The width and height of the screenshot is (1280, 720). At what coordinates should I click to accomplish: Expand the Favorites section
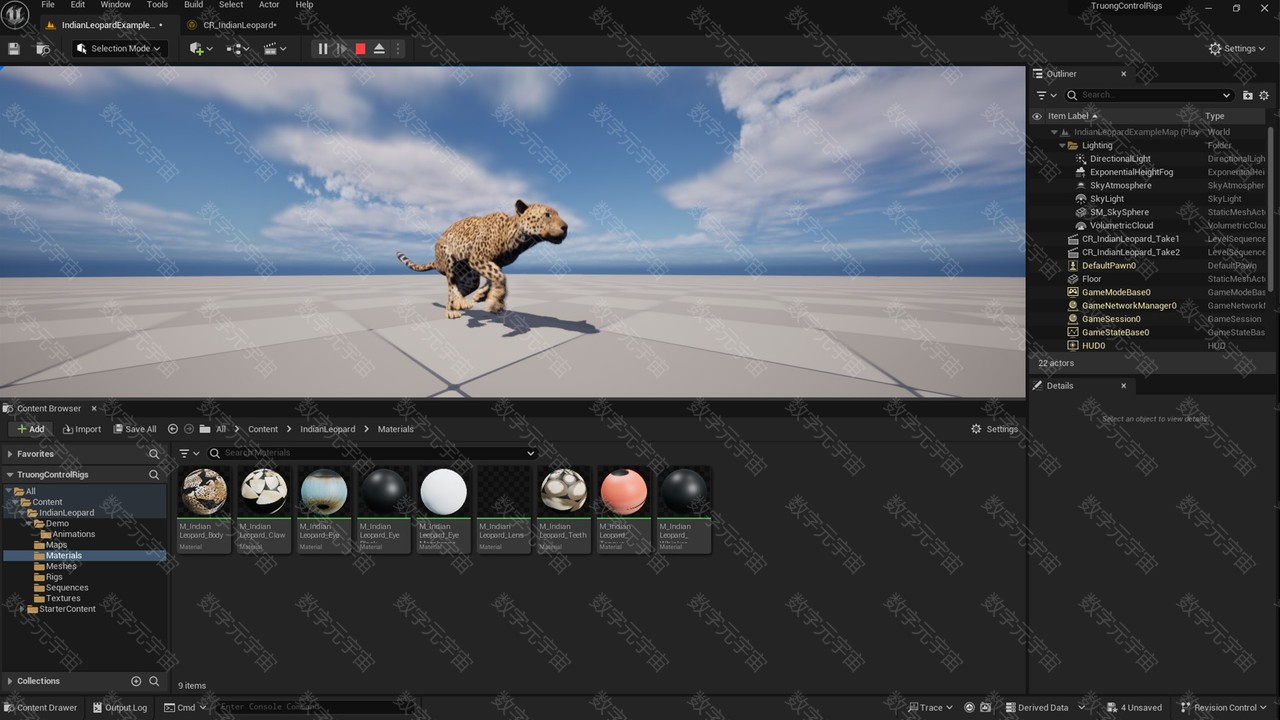[x=10, y=454]
